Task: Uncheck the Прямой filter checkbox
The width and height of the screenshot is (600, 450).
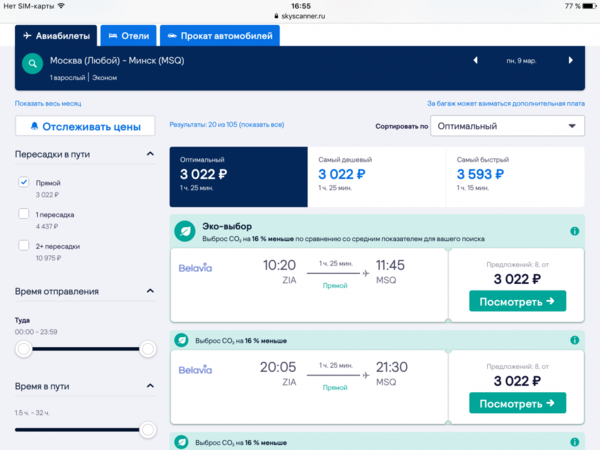Action: [24, 182]
